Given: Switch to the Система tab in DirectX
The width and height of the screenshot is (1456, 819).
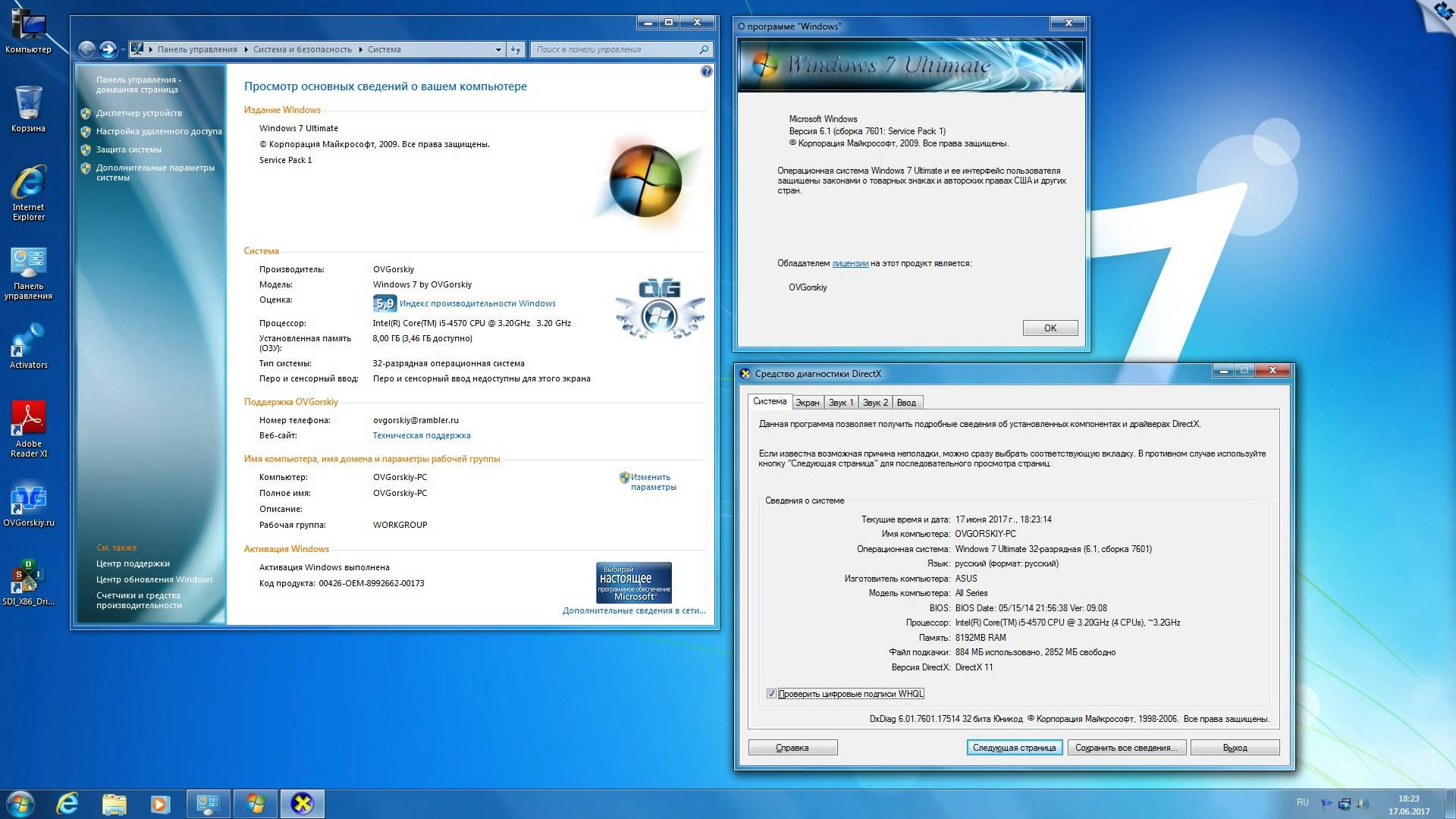Looking at the screenshot, I should [x=770, y=401].
